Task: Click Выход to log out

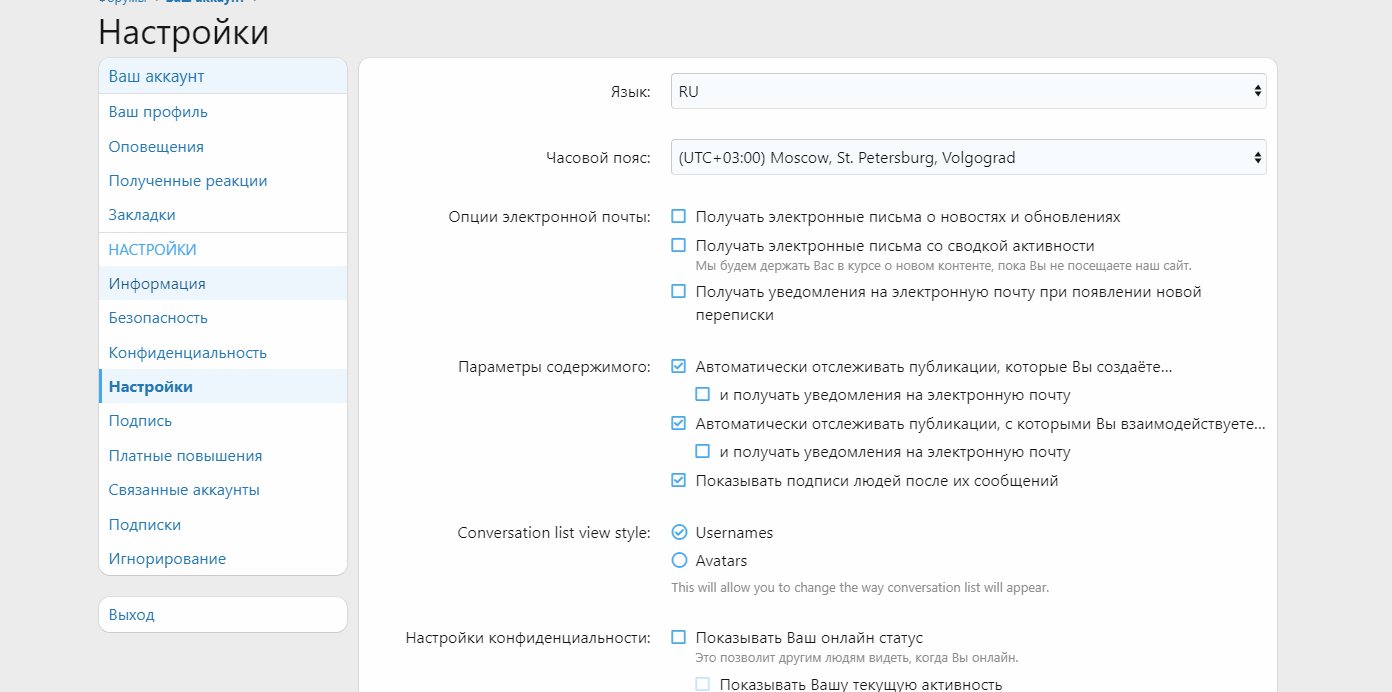Action: tap(132, 615)
